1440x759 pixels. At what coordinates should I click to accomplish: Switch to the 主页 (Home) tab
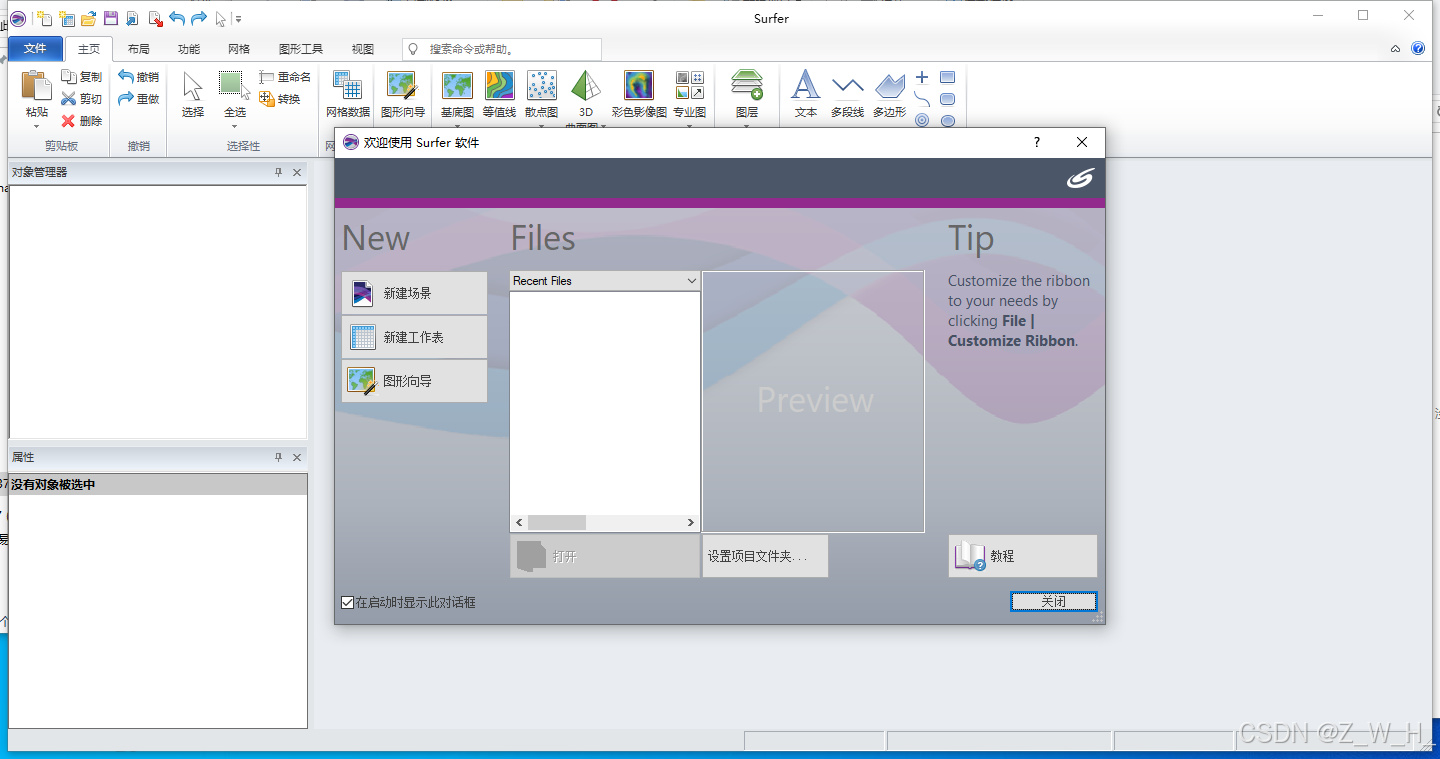[89, 49]
